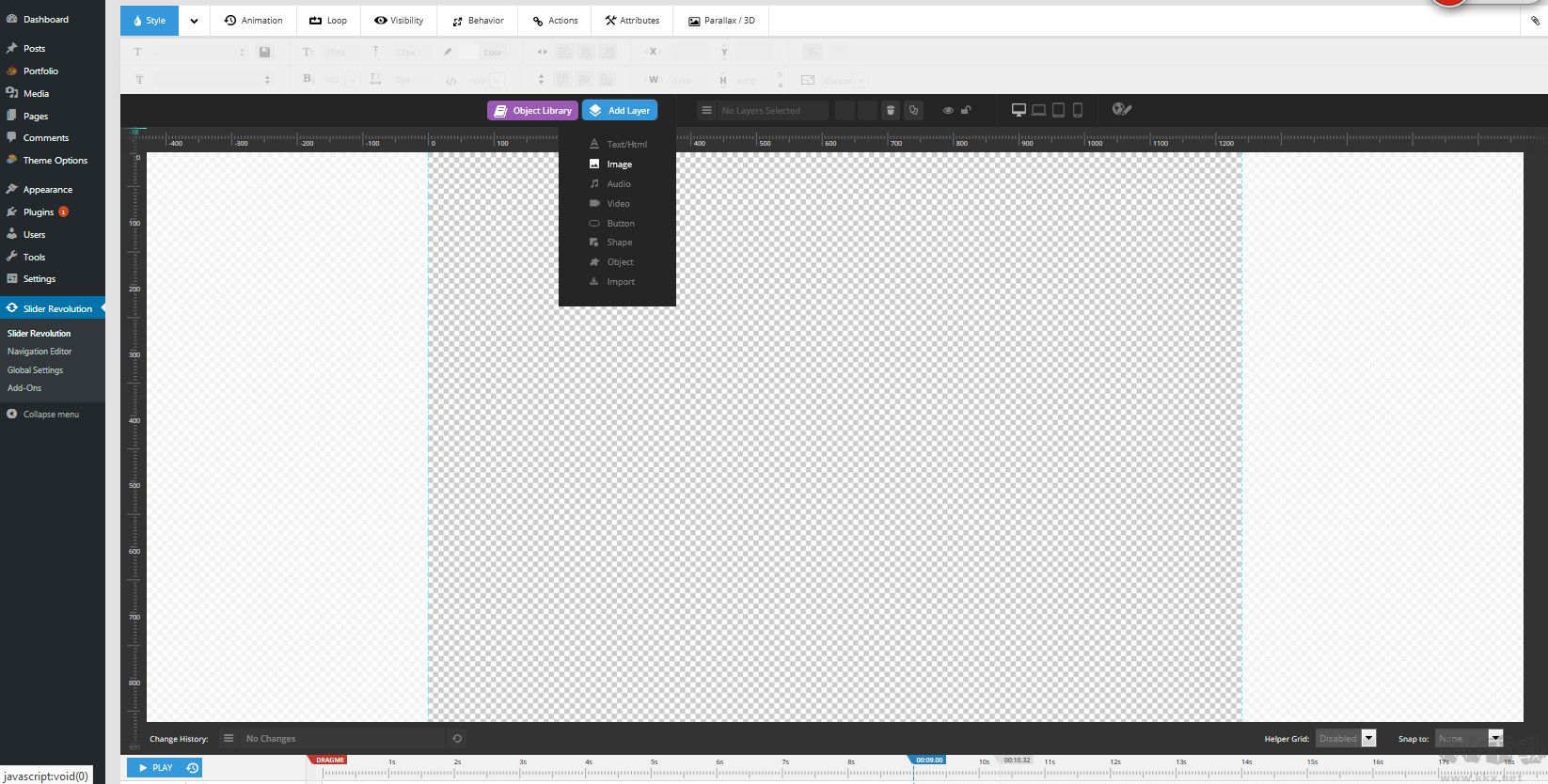Select the notebook device preview icon
The height and width of the screenshot is (784, 1548).
[1038, 110]
